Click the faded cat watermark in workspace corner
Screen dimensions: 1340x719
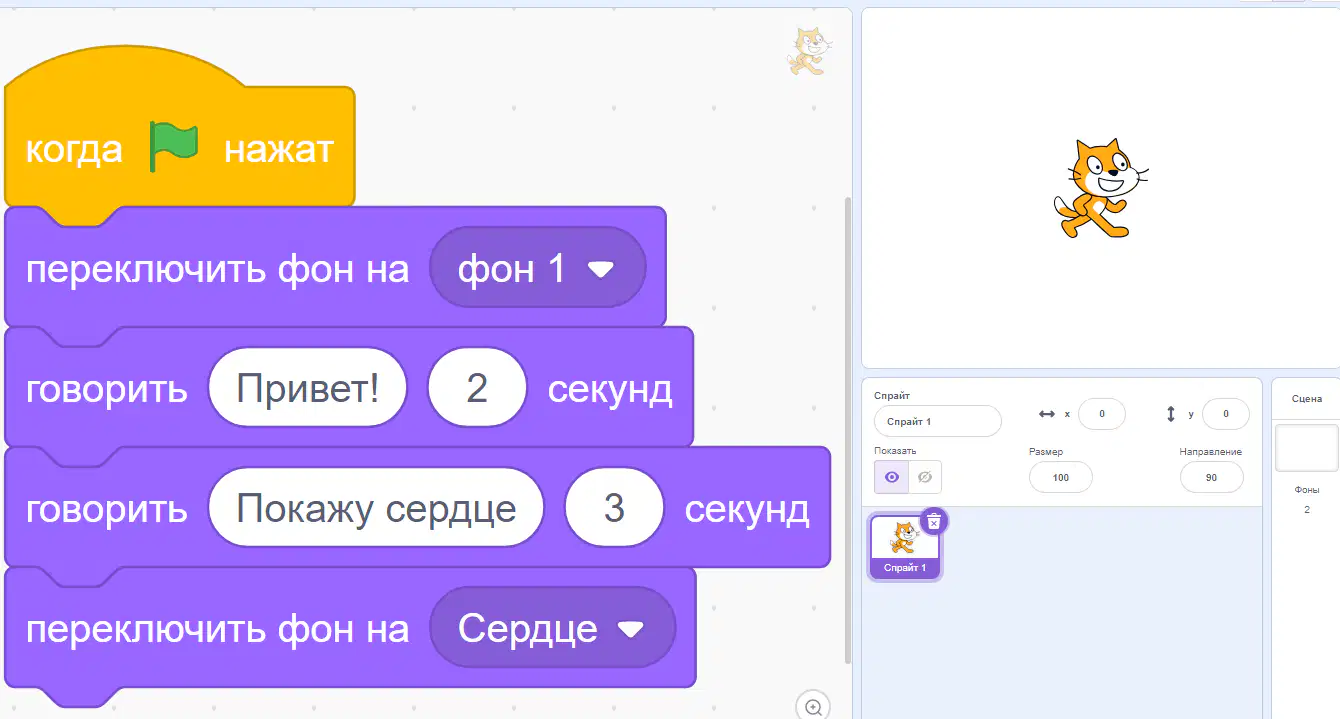[x=809, y=51]
